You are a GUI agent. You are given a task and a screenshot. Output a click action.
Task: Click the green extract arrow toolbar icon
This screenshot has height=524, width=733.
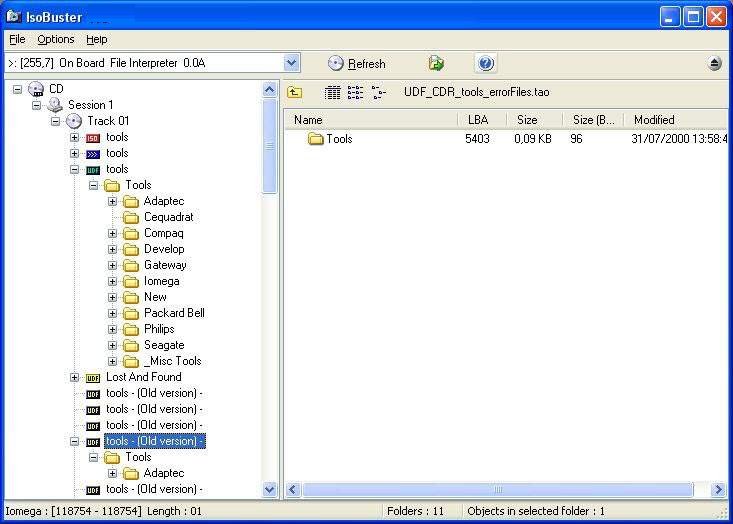pyautogui.click(x=436, y=63)
